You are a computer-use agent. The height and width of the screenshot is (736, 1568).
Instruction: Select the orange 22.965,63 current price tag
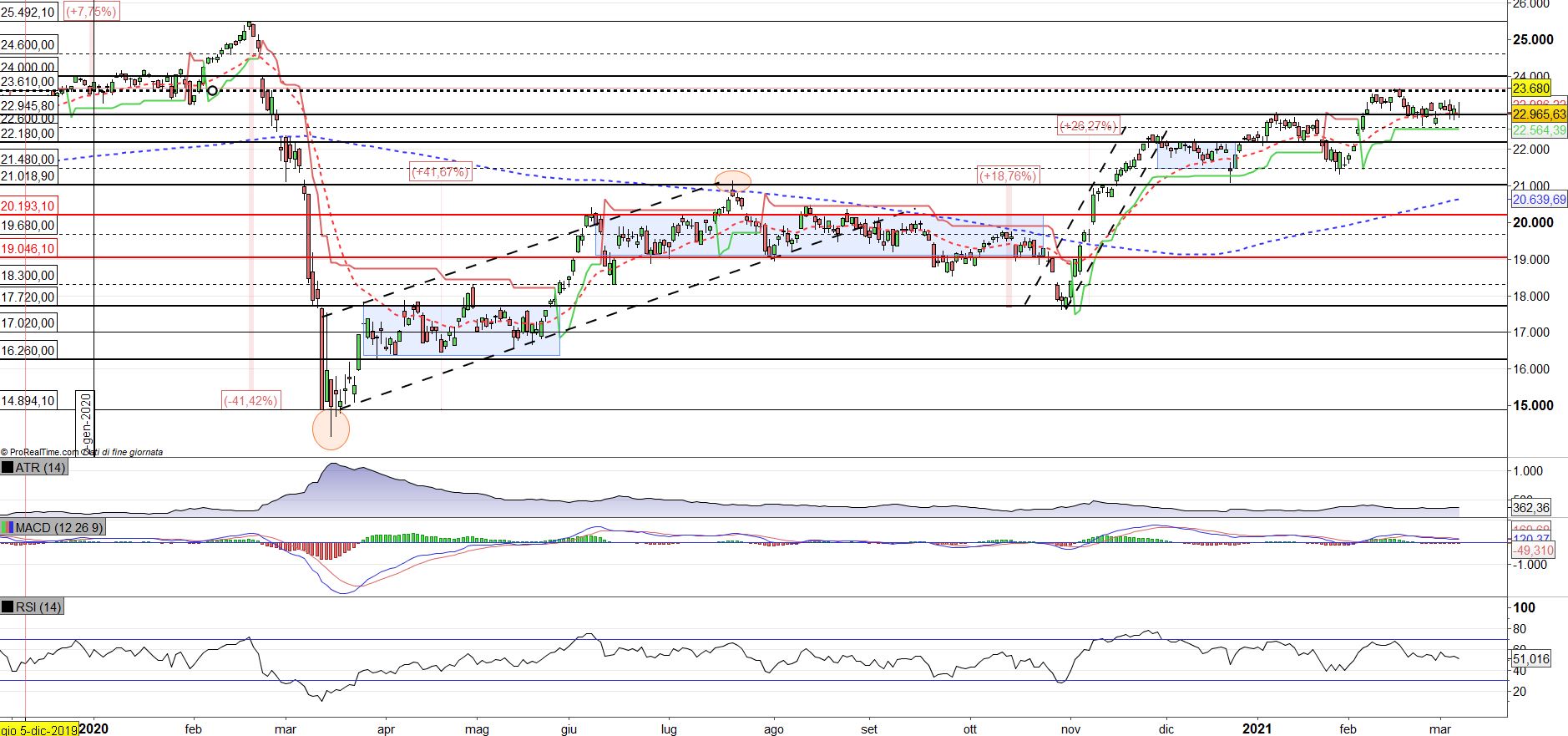point(1539,114)
